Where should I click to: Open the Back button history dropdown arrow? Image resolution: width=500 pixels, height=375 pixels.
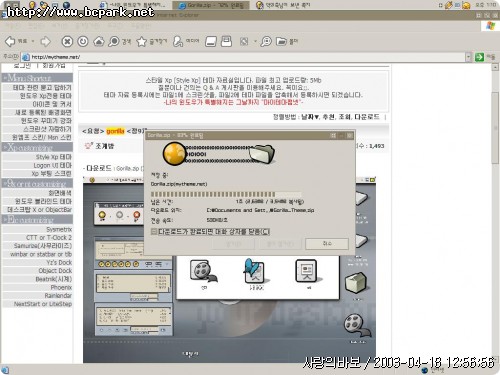(33, 41)
